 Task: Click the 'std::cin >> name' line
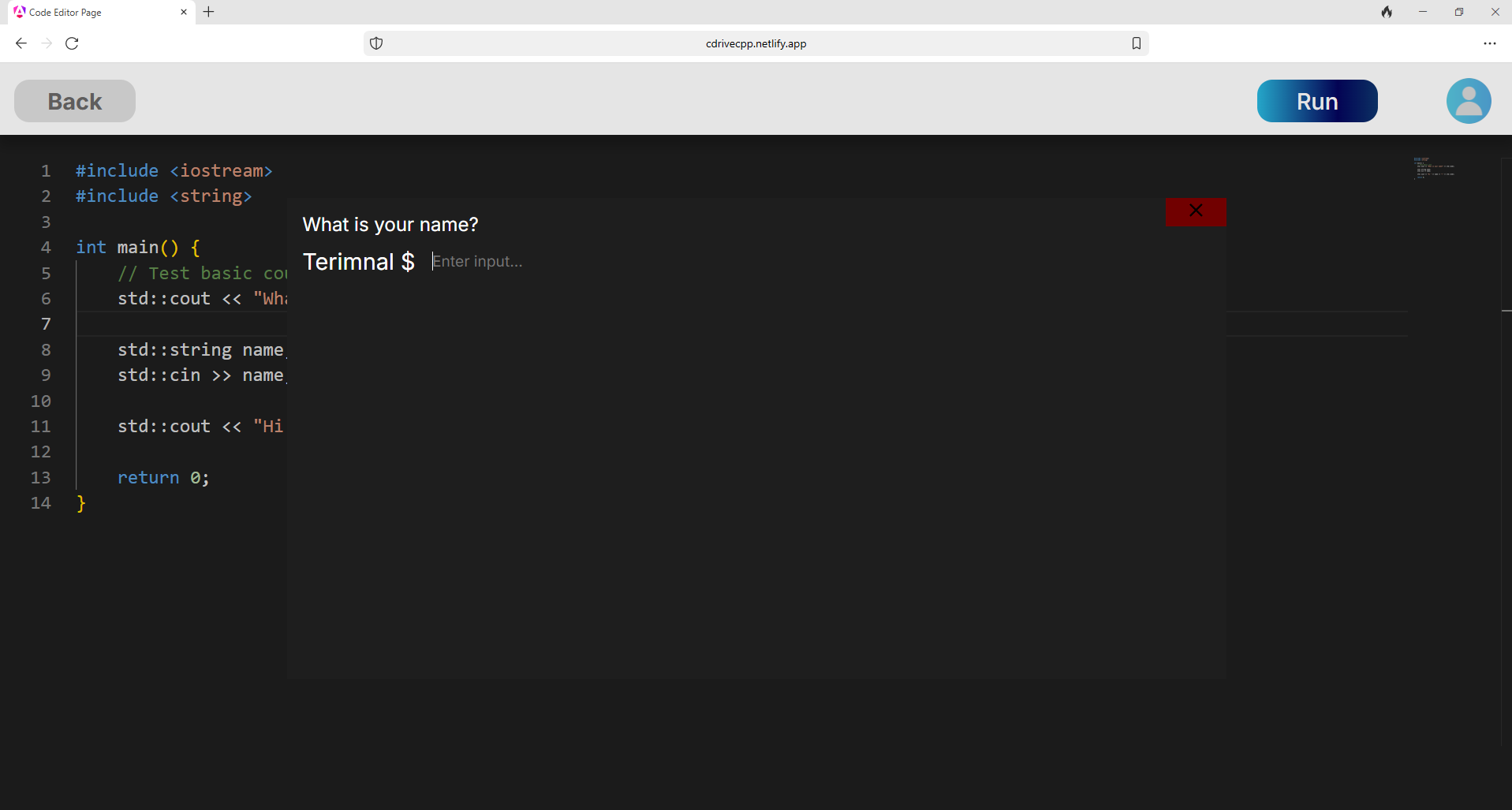[x=201, y=375]
